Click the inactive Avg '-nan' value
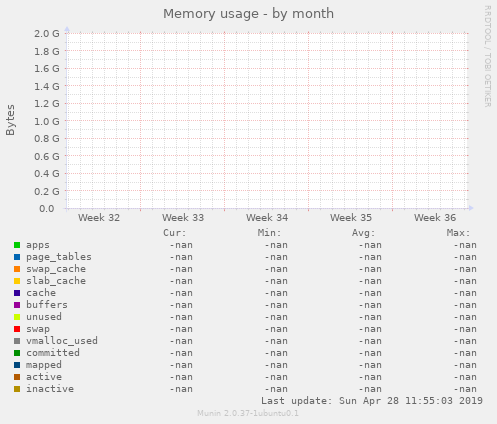The width and height of the screenshot is (497, 424). pos(370,389)
